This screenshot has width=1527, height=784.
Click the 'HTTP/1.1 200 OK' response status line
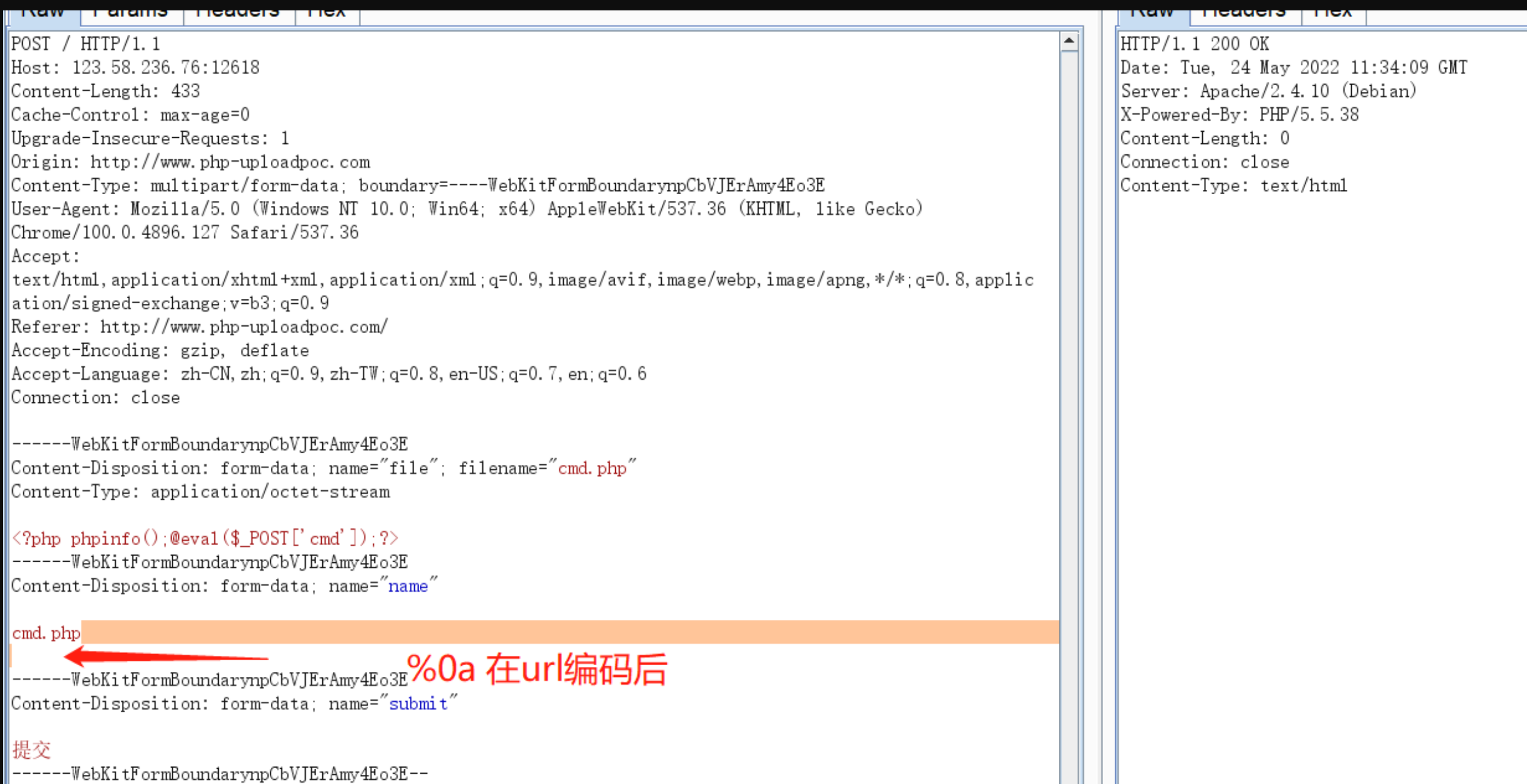pyautogui.click(x=1195, y=44)
